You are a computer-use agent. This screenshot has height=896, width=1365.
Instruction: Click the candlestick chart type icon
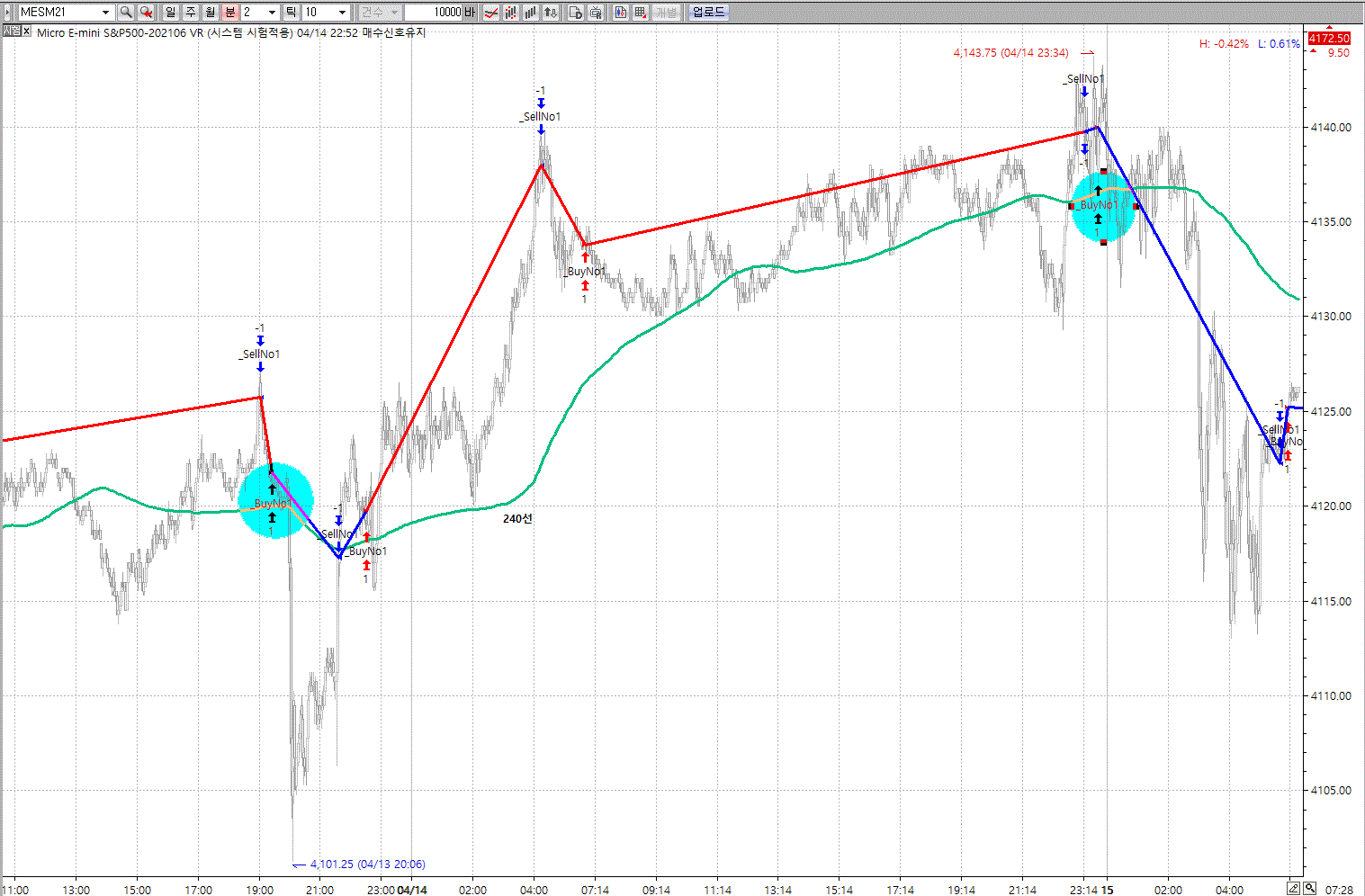pyautogui.click(x=511, y=13)
